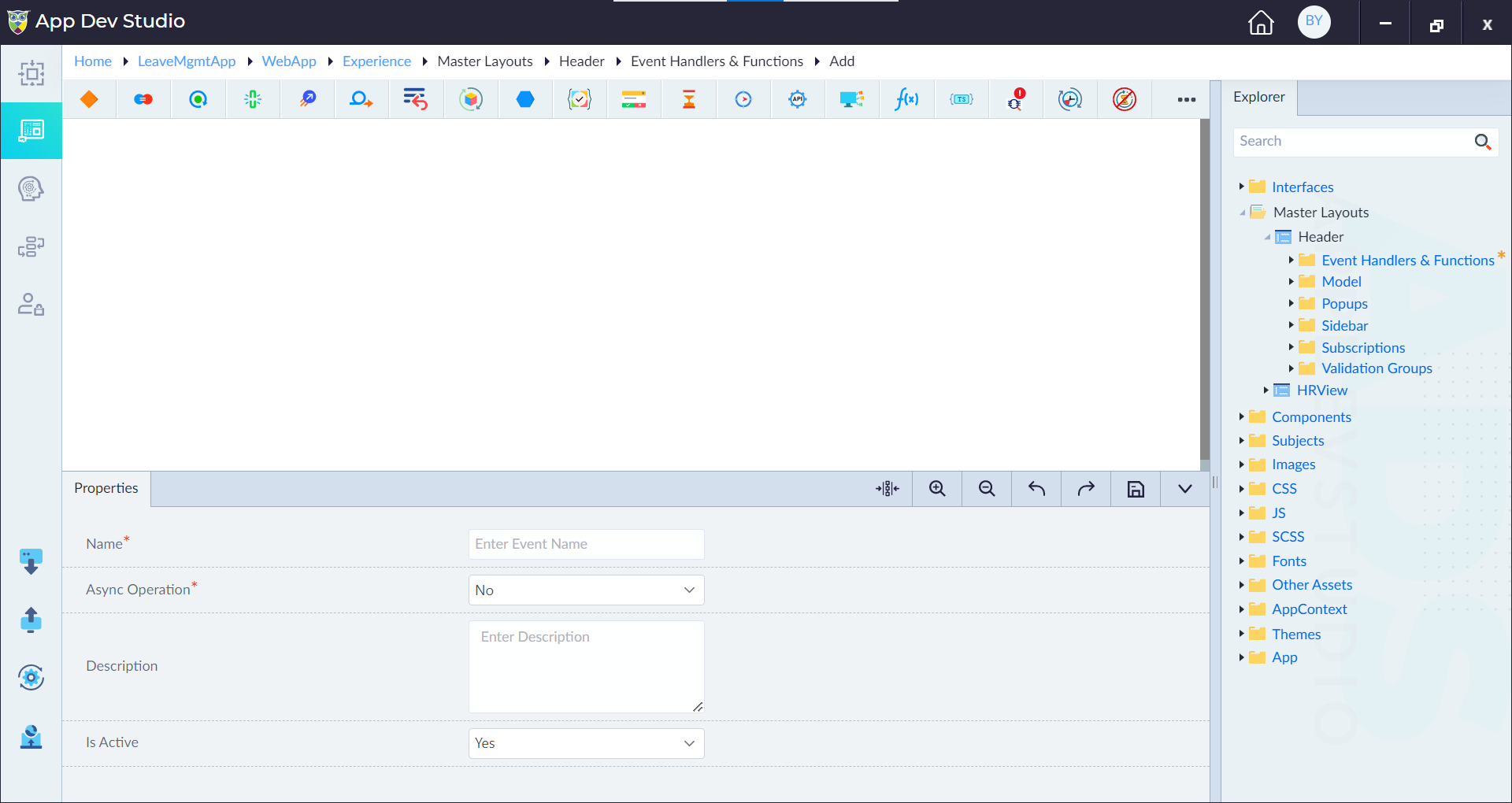Click the bottom globe publish sidebar icon

coord(31,737)
